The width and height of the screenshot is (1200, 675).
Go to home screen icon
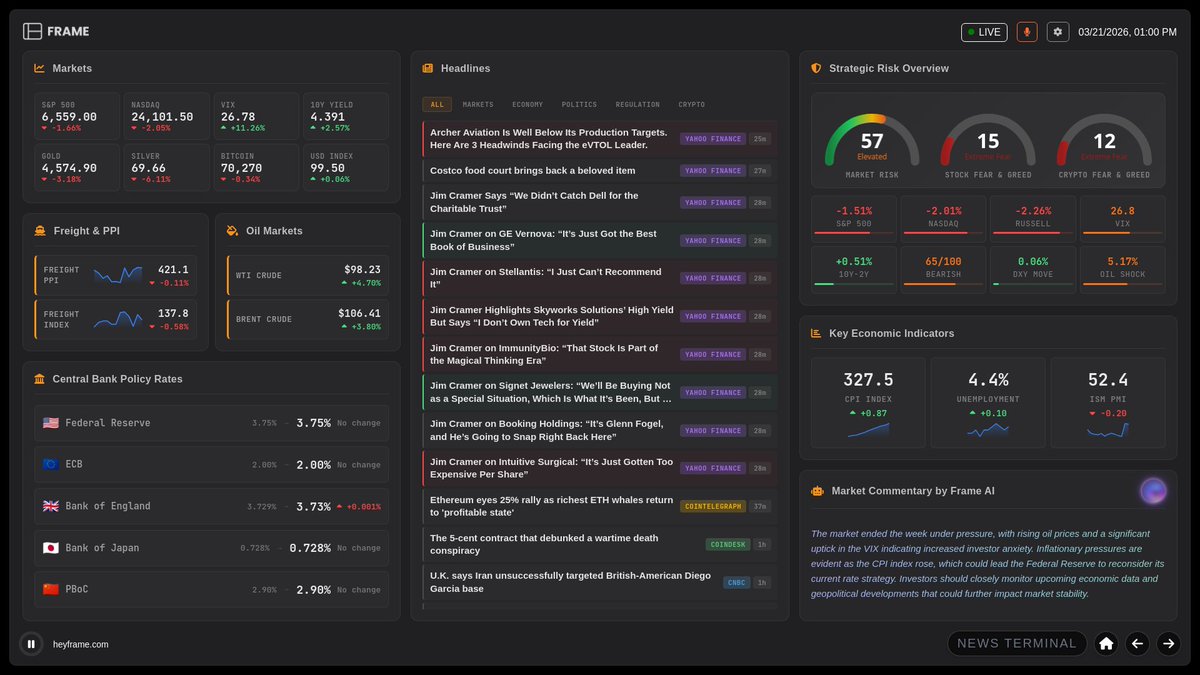tap(1106, 643)
